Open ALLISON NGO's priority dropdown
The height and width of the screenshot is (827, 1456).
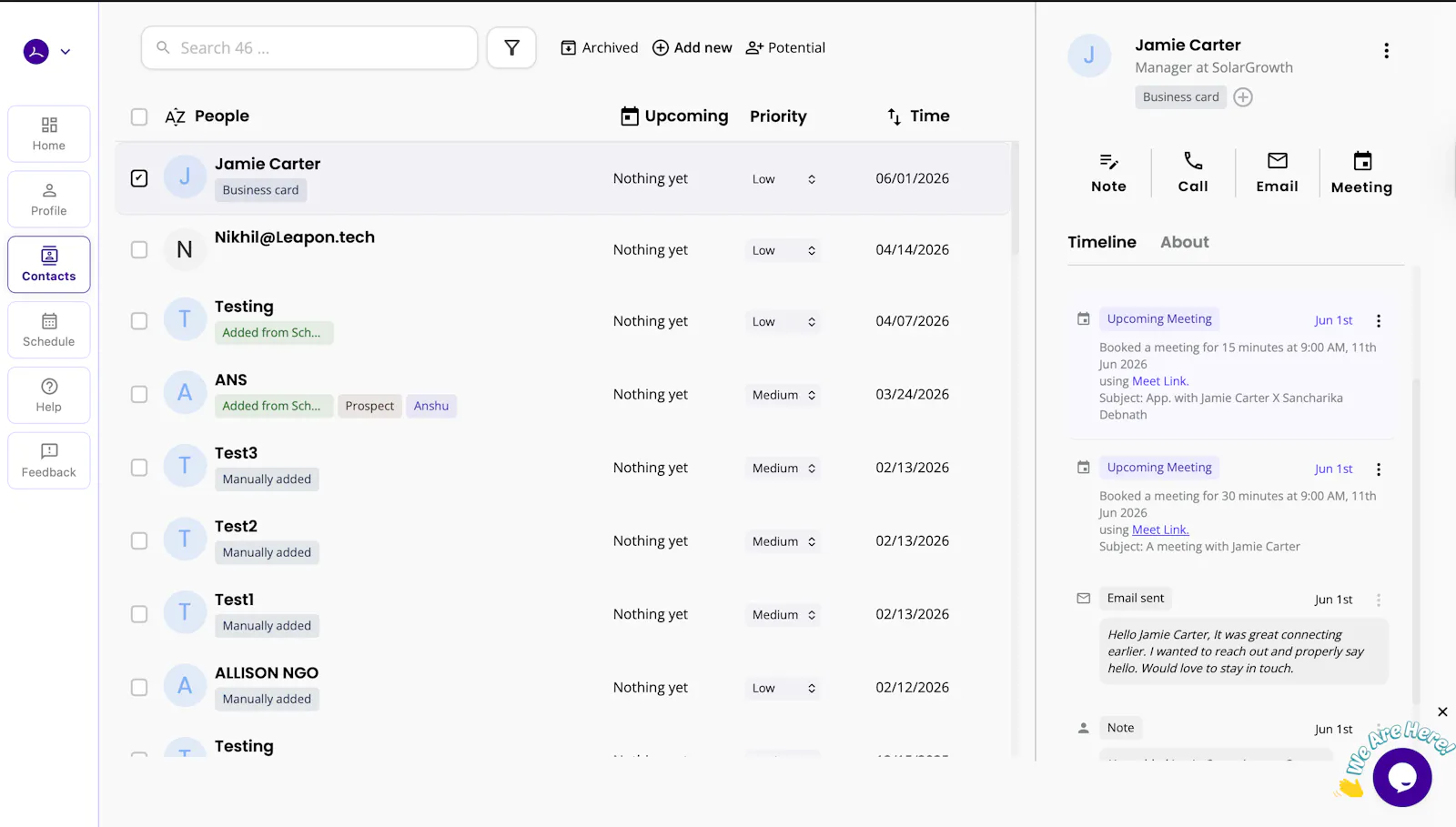pos(784,689)
